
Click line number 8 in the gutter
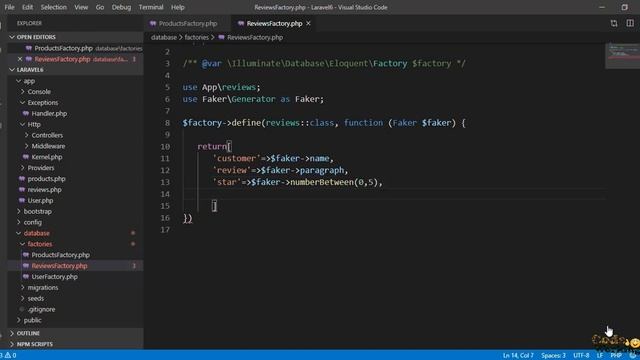(167, 123)
